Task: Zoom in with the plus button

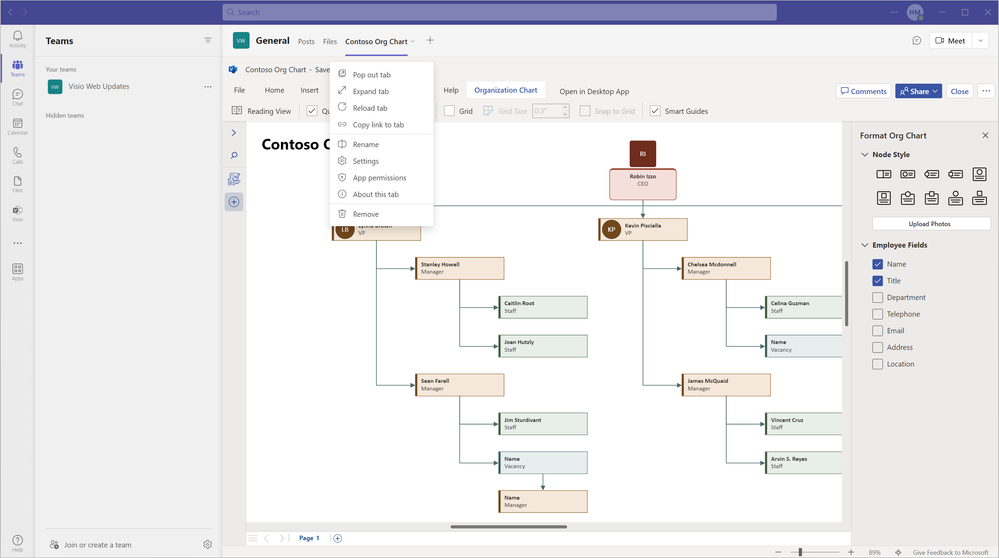Action: pos(851,552)
